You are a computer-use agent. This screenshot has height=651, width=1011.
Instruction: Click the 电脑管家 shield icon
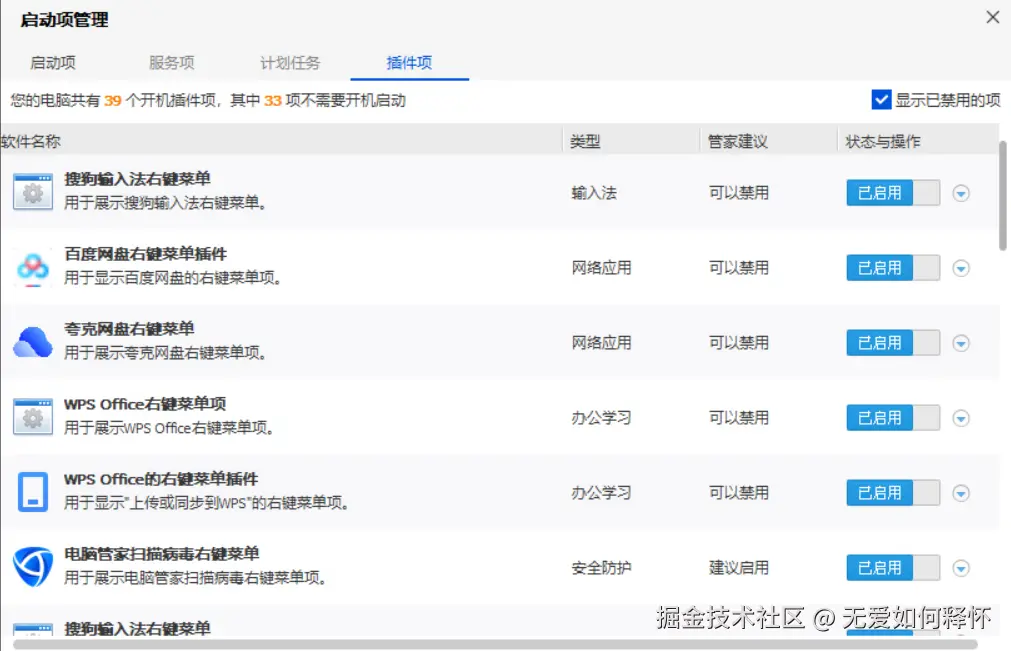click(x=33, y=567)
